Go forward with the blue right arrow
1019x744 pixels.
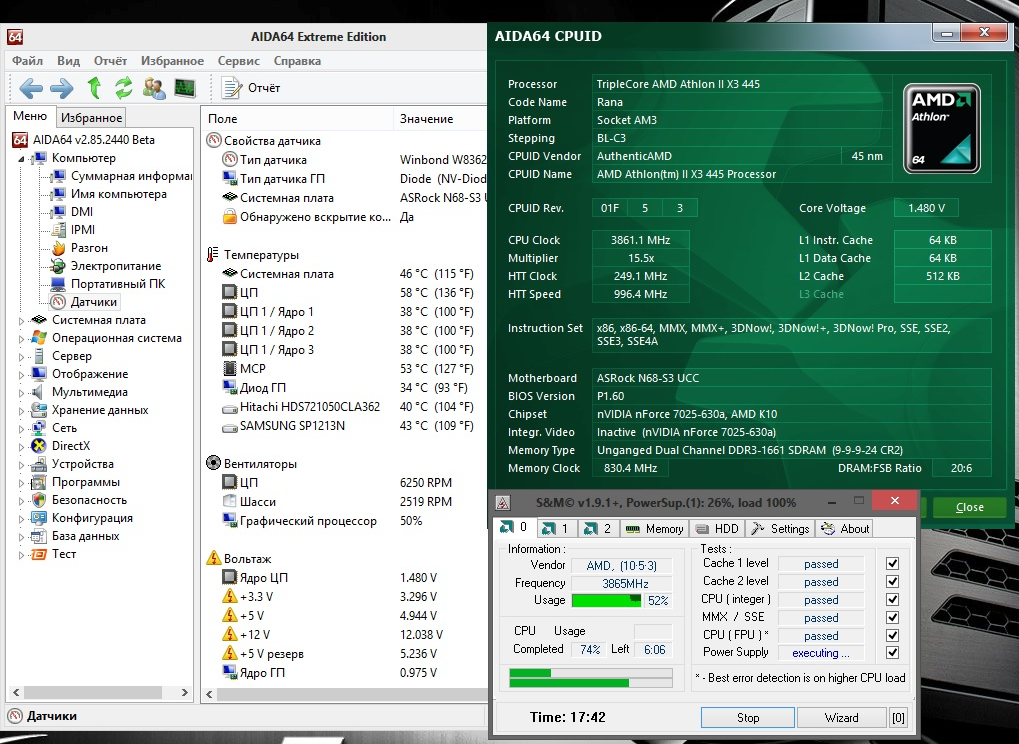point(62,88)
